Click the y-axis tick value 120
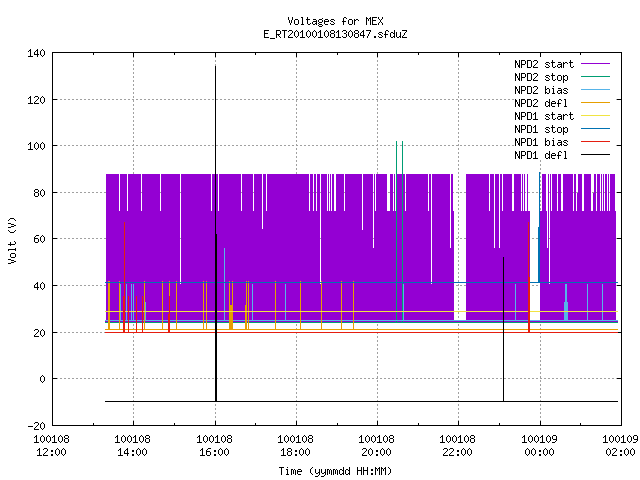This screenshot has width=640, height=480. (x=37, y=100)
